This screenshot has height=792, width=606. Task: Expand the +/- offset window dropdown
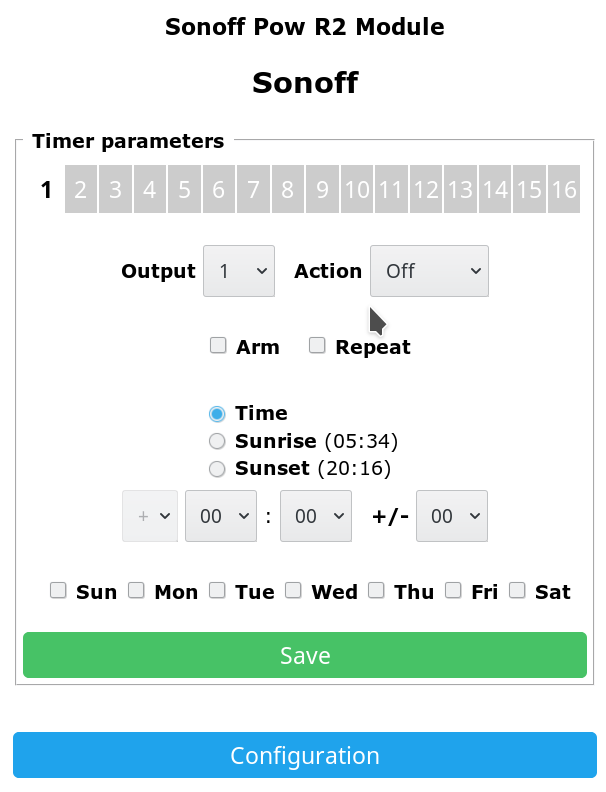(x=452, y=516)
